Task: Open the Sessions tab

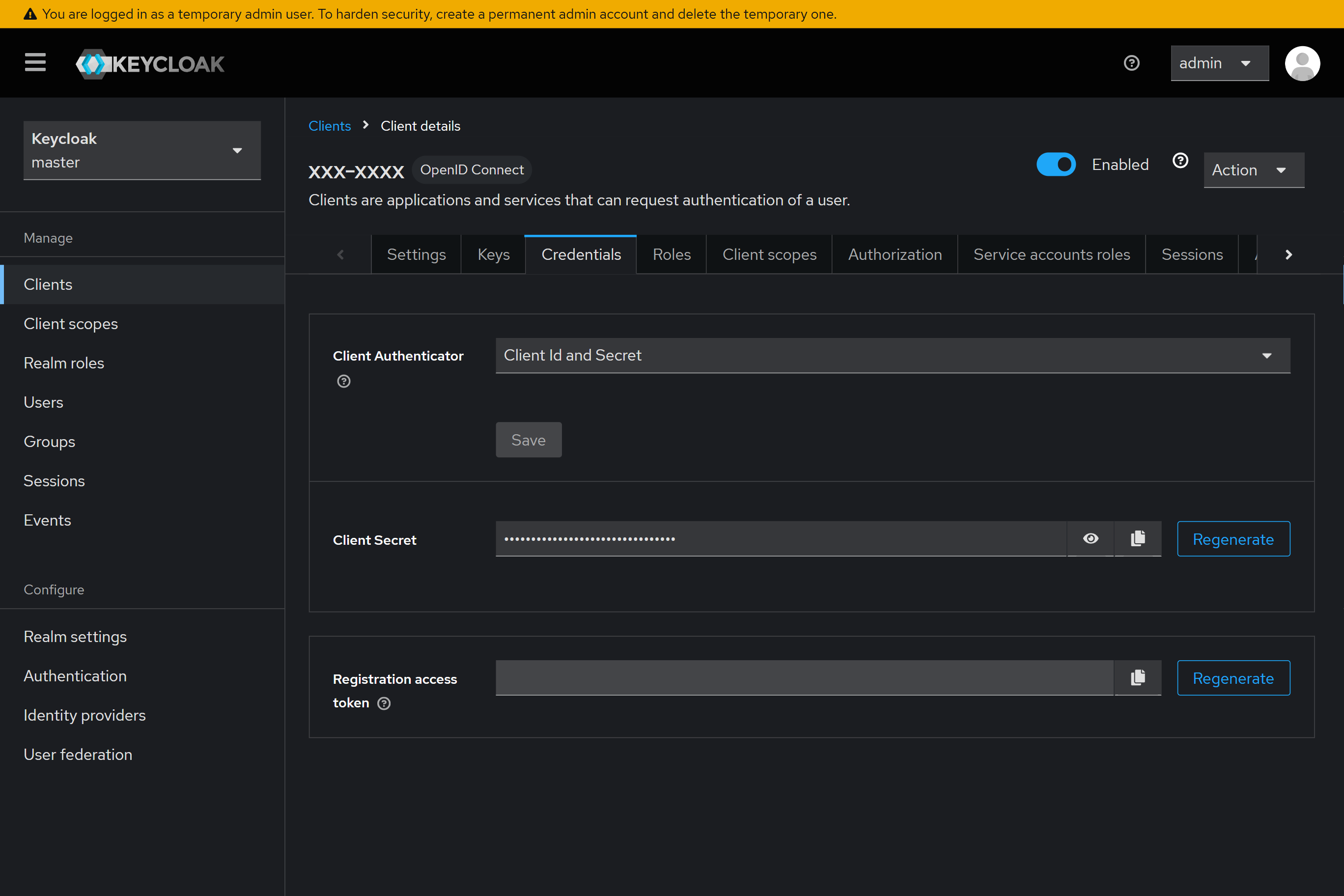Action: pos(1192,254)
